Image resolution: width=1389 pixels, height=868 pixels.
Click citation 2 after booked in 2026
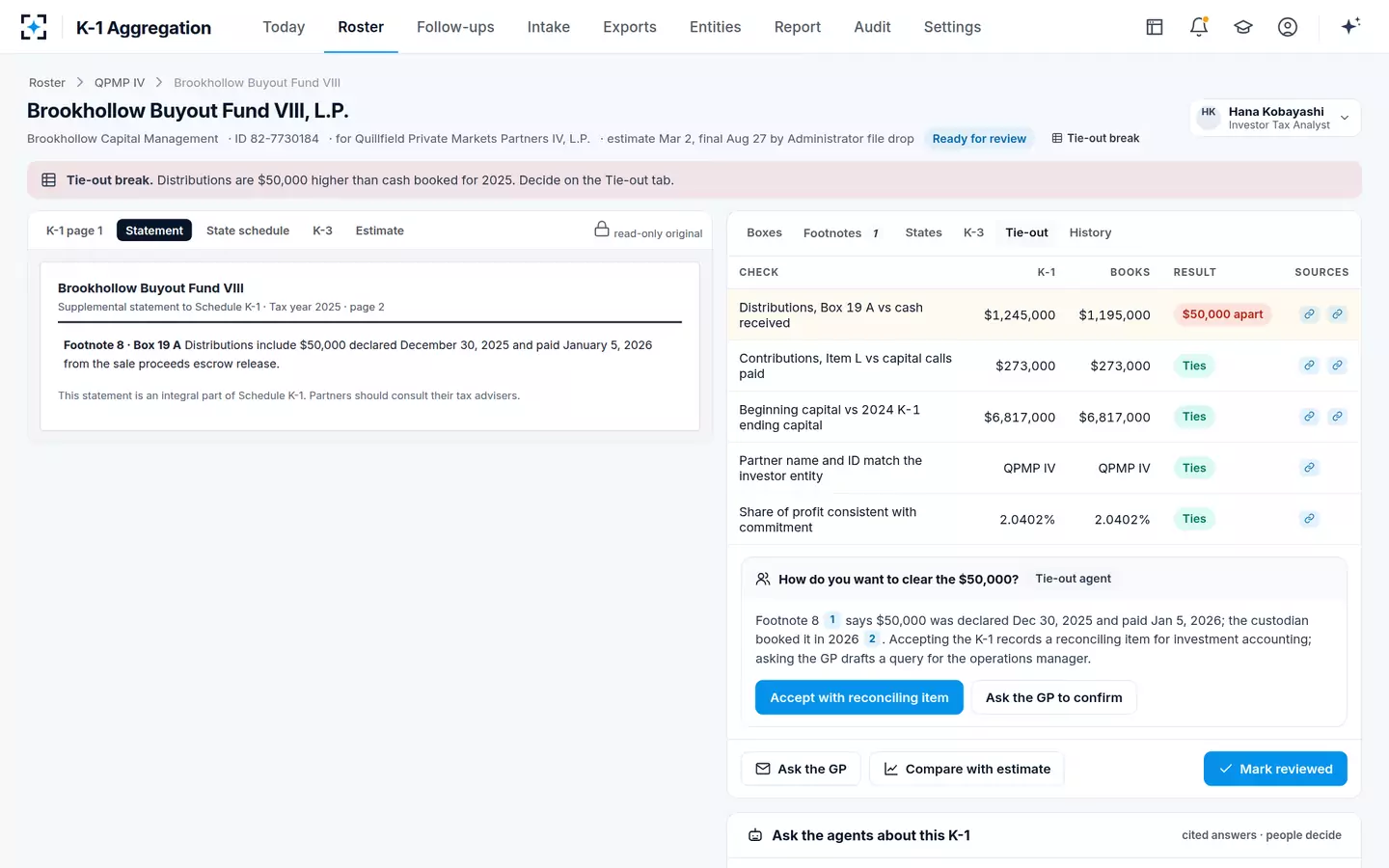(872, 638)
